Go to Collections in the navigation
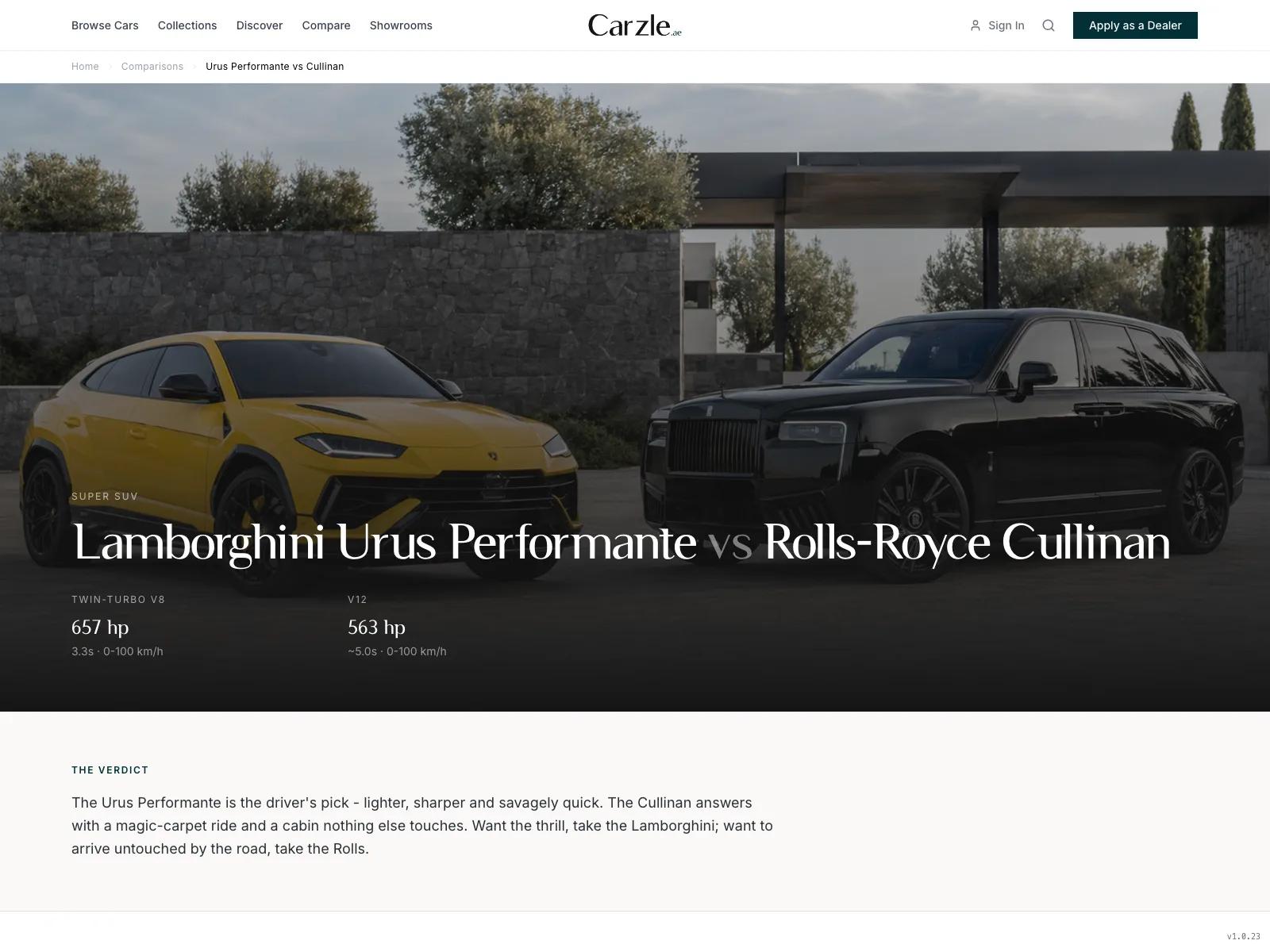 [x=187, y=25]
